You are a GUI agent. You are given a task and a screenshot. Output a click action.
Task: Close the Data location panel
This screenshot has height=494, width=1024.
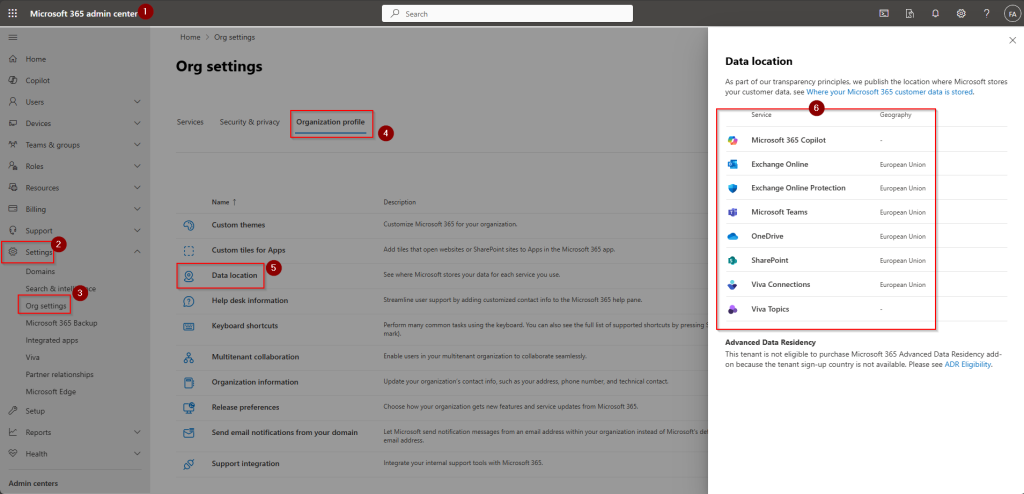(x=1012, y=40)
